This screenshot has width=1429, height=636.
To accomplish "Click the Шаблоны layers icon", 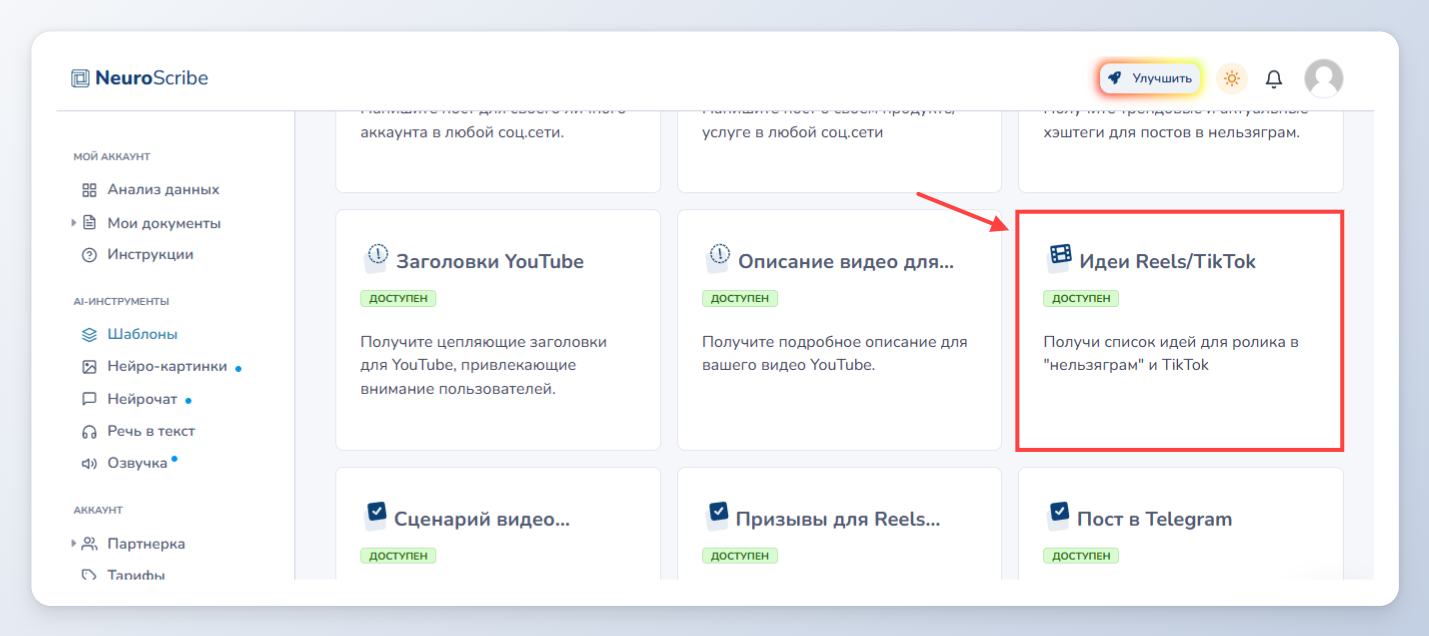I will point(89,335).
